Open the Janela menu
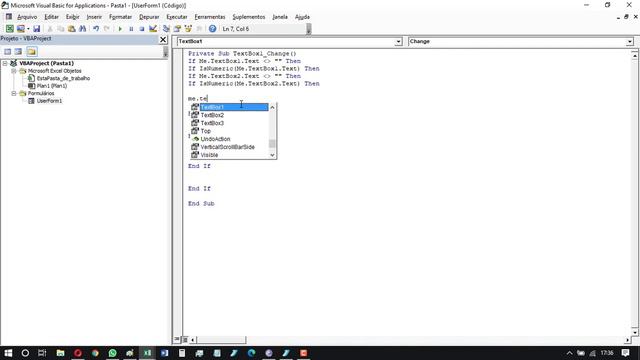This screenshot has width=640, height=360. click(x=280, y=17)
